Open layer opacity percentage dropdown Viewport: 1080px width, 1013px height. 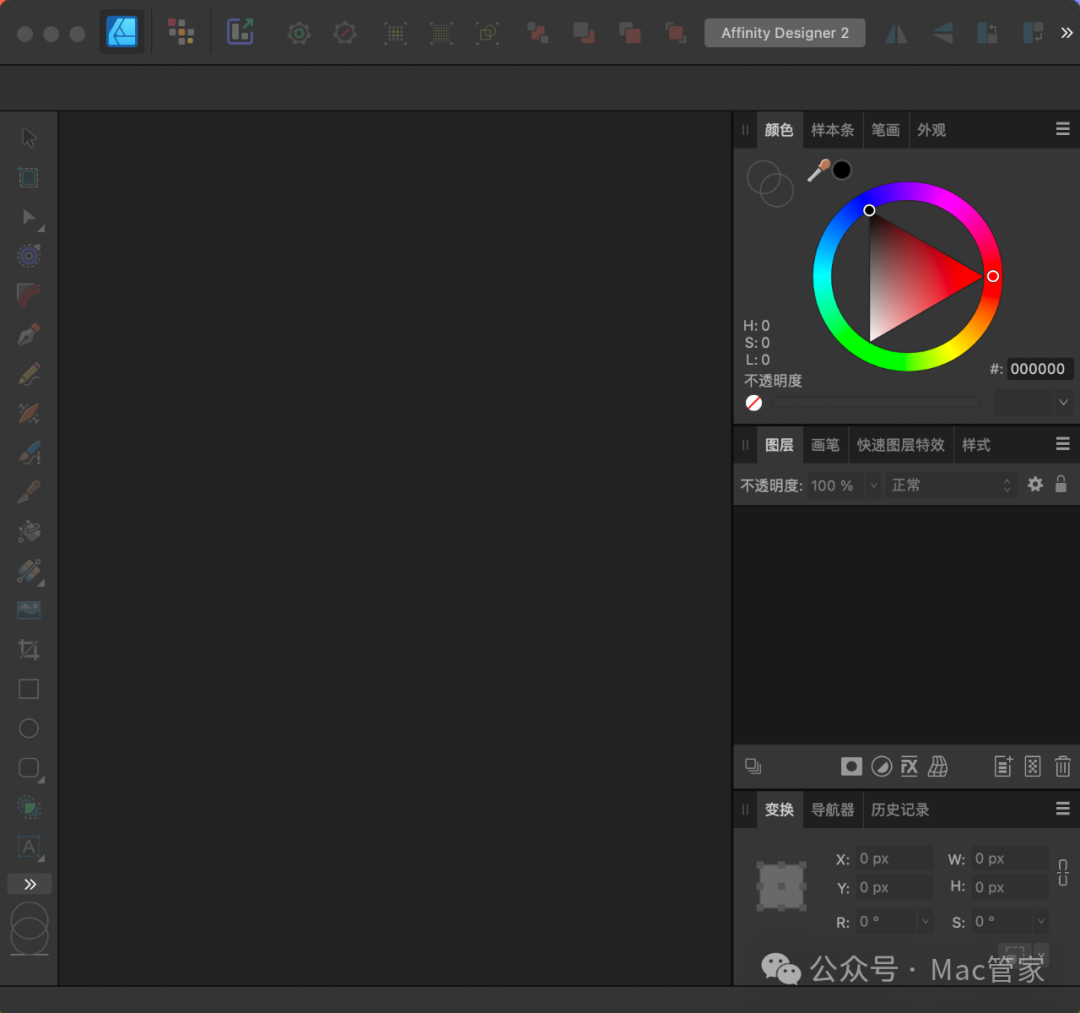[873, 485]
